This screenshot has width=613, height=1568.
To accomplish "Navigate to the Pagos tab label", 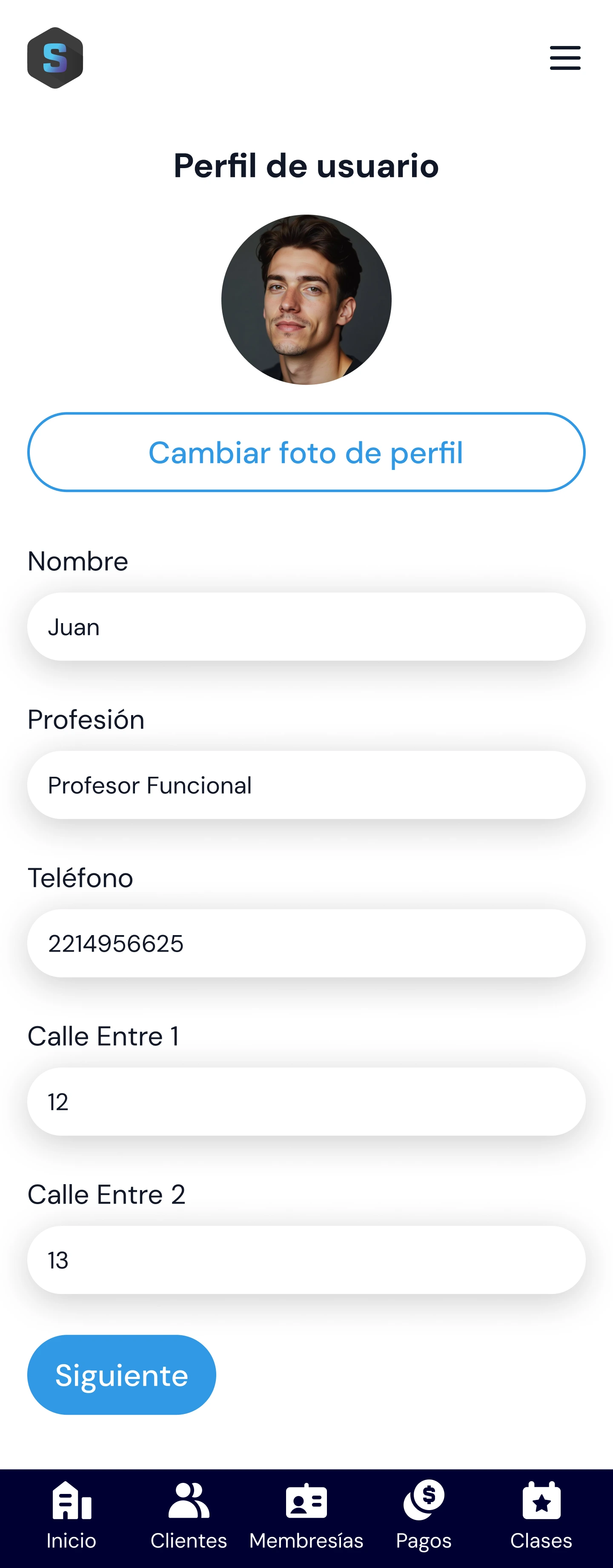I will [424, 1541].
